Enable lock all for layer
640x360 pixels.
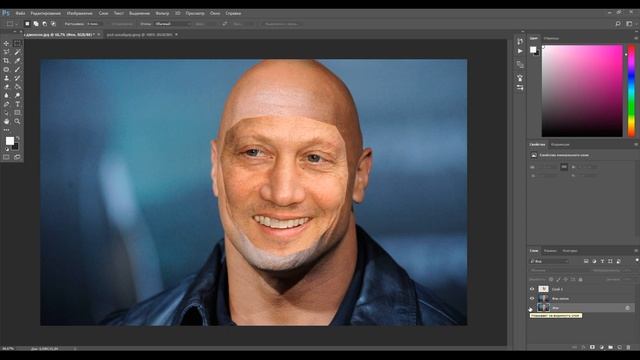click(580, 280)
